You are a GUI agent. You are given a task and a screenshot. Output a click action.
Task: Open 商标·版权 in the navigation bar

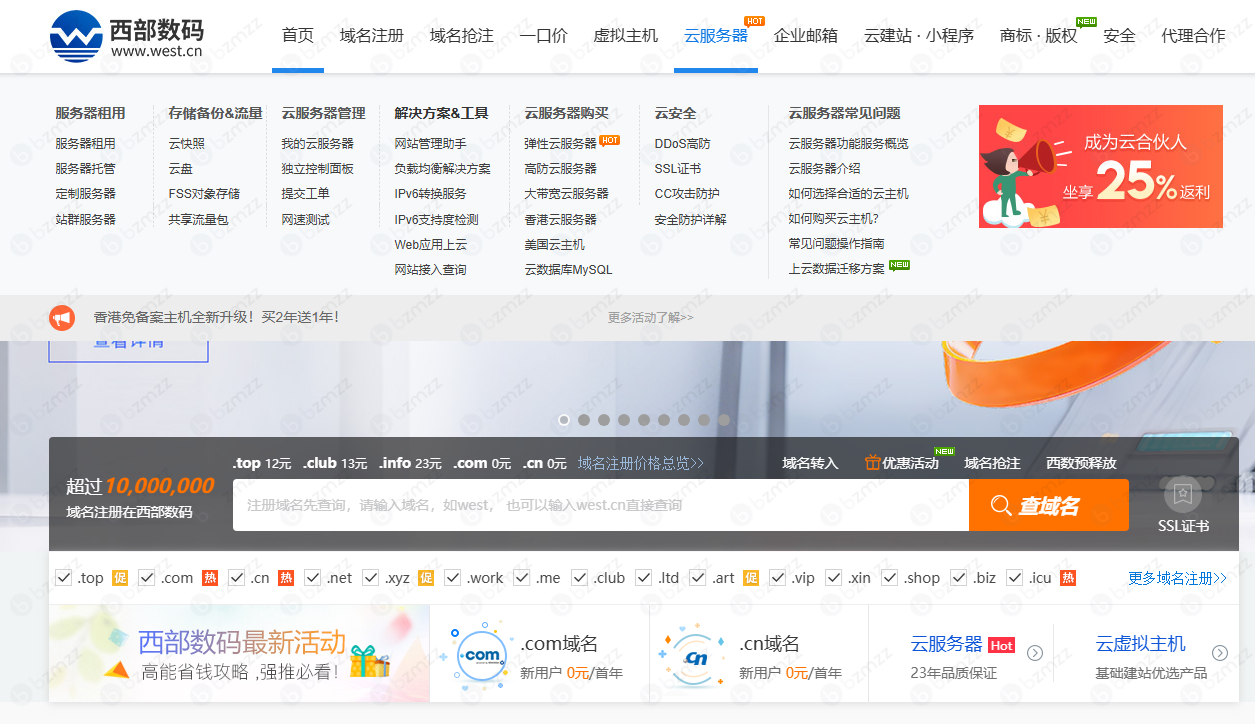coord(1039,36)
